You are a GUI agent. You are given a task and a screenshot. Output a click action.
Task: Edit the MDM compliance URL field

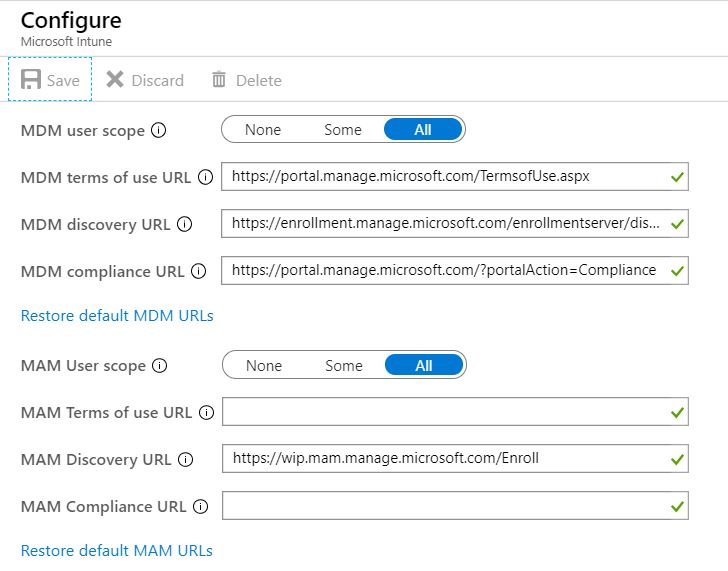pyautogui.click(x=455, y=270)
